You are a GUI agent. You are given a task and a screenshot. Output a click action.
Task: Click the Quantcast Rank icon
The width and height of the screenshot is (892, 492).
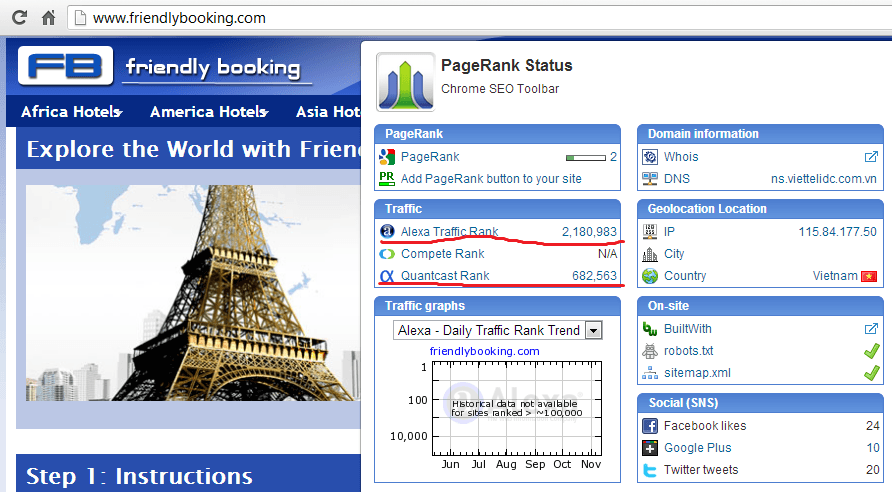[x=387, y=276]
